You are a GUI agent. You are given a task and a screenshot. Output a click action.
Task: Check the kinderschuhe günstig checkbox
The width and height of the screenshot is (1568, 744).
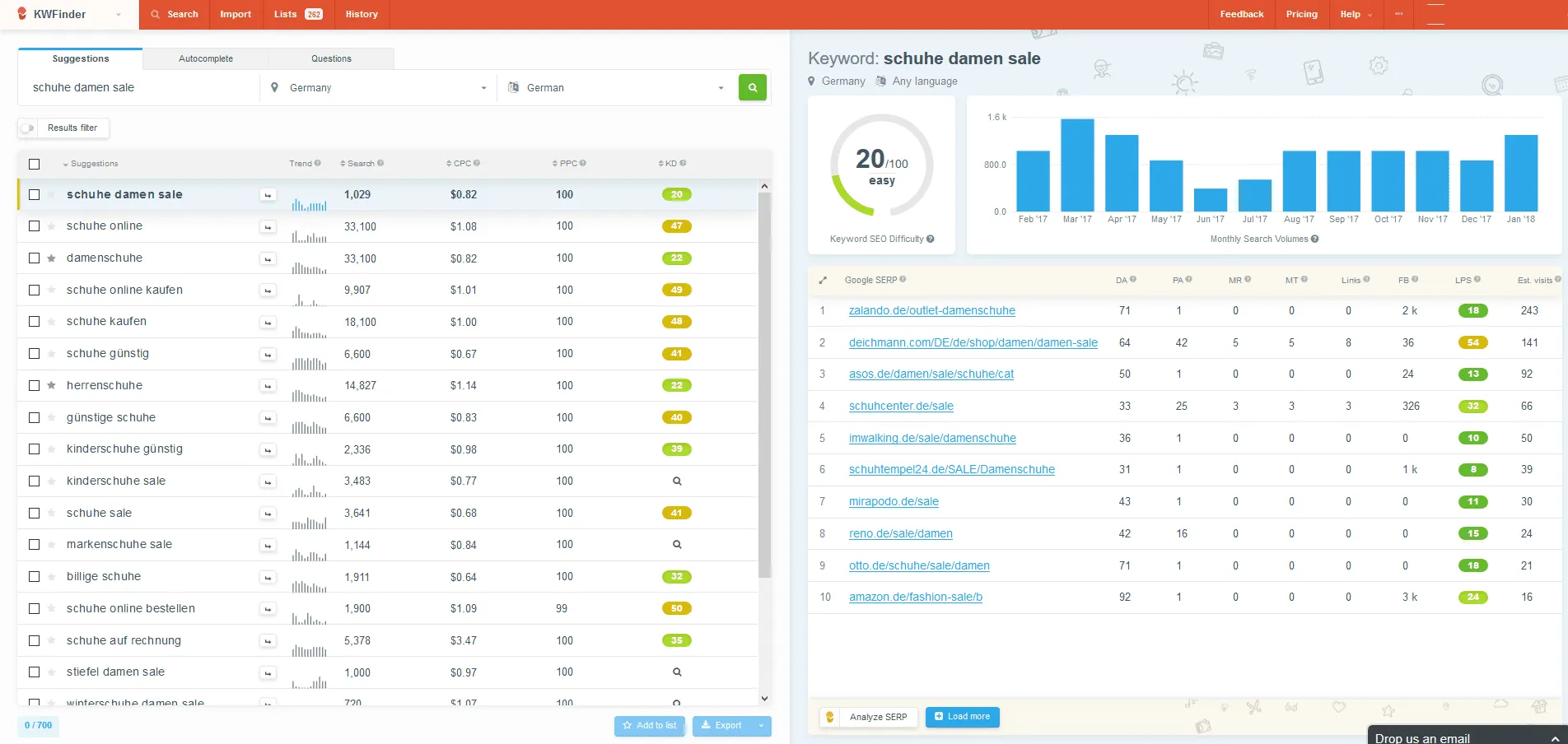tap(34, 449)
